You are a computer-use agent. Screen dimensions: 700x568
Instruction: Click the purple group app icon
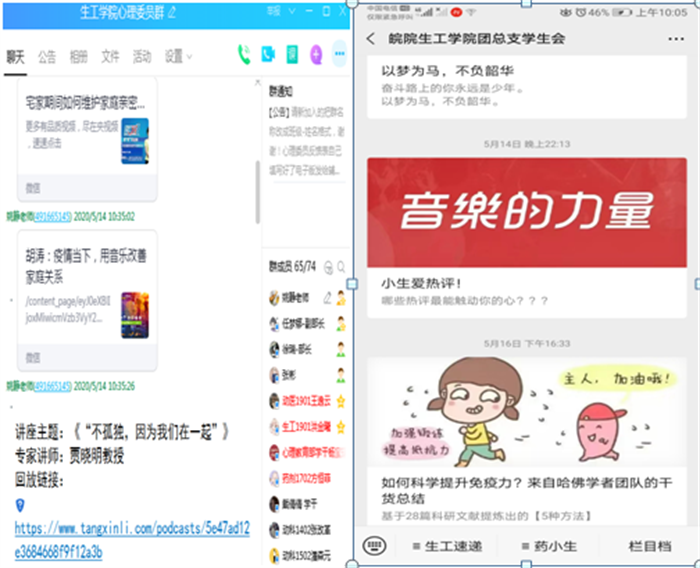(316, 55)
